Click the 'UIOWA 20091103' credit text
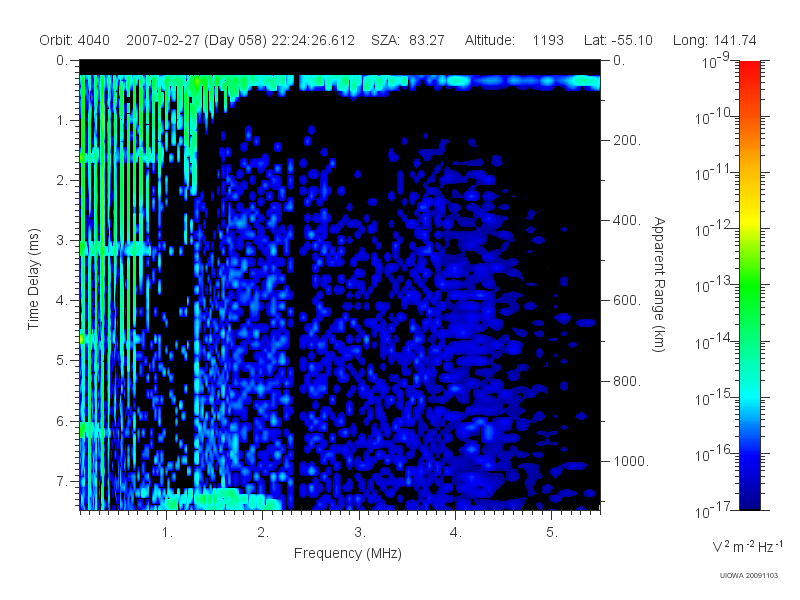Viewport: 800px width, 600px height. 748,576
